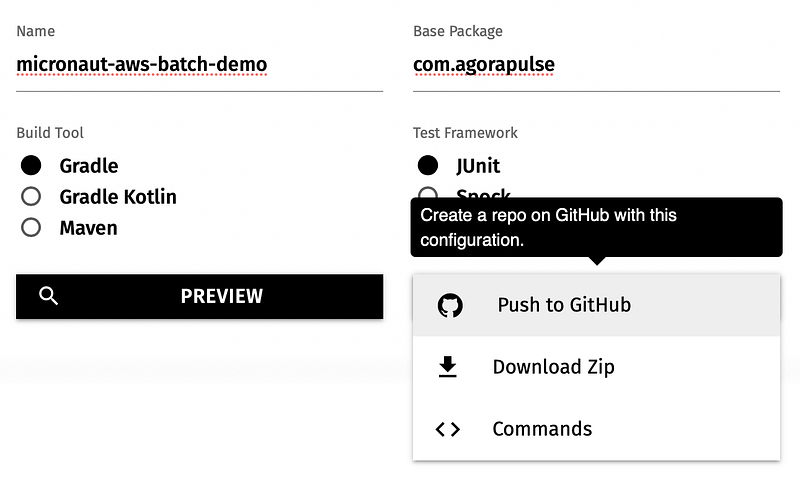This screenshot has width=800, height=478.
Task: Click the magnifier icon in the Preview button
Action: [48, 296]
